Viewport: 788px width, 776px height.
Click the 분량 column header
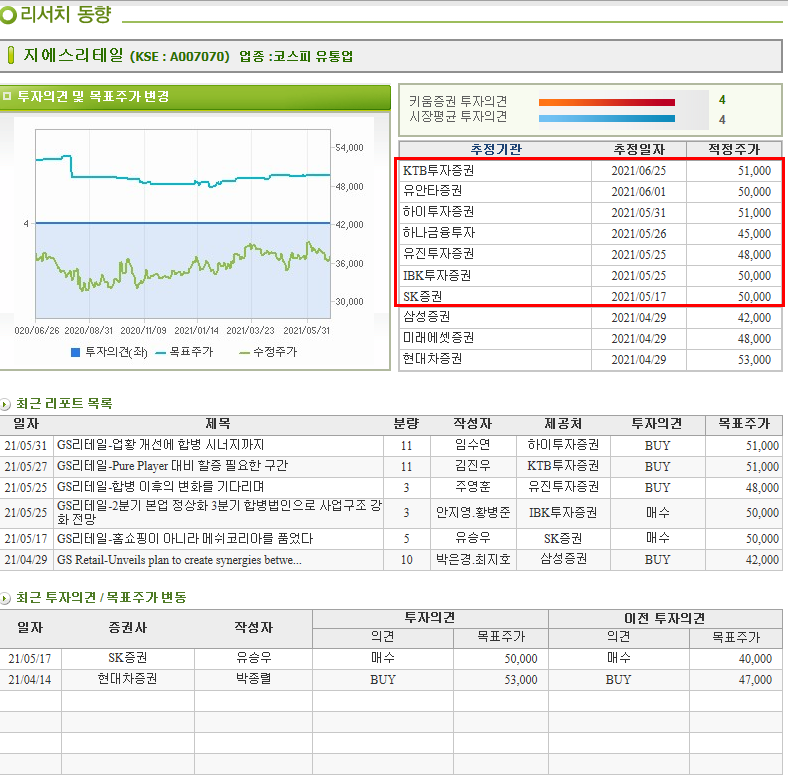406,424
